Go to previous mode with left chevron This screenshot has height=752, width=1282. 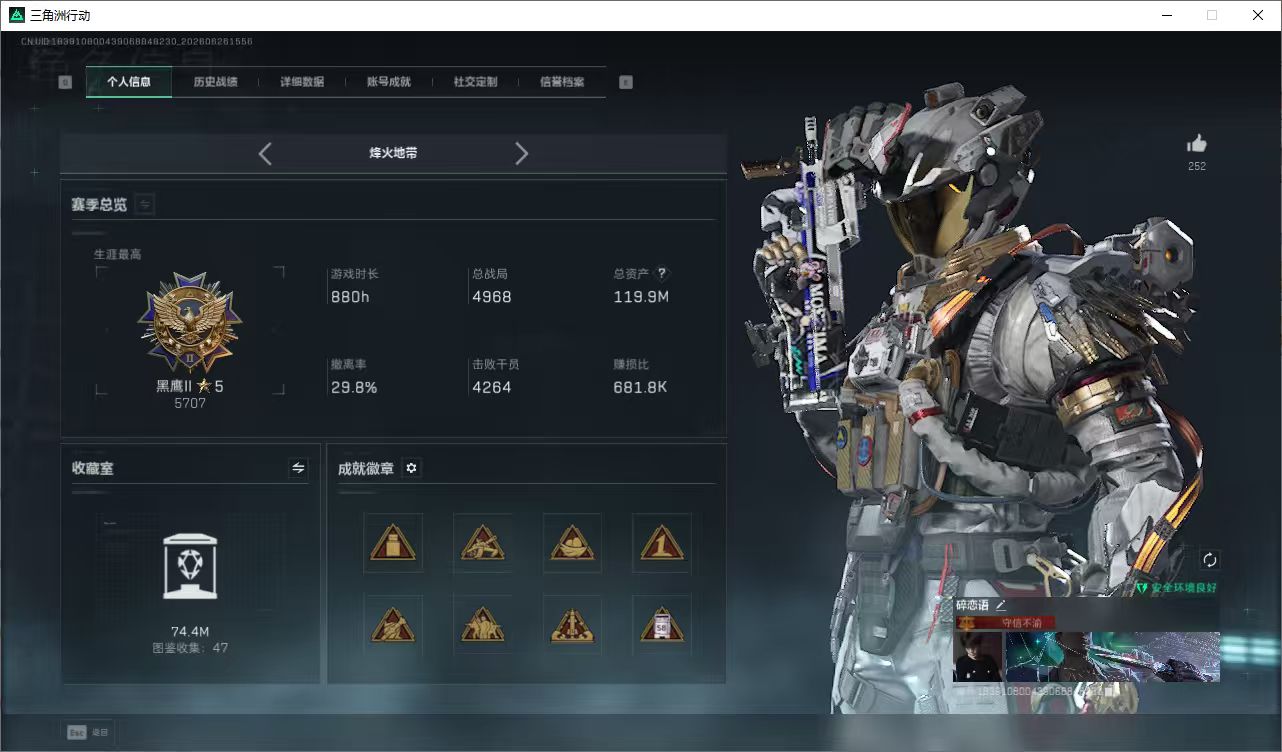click(x=265, y=153)
